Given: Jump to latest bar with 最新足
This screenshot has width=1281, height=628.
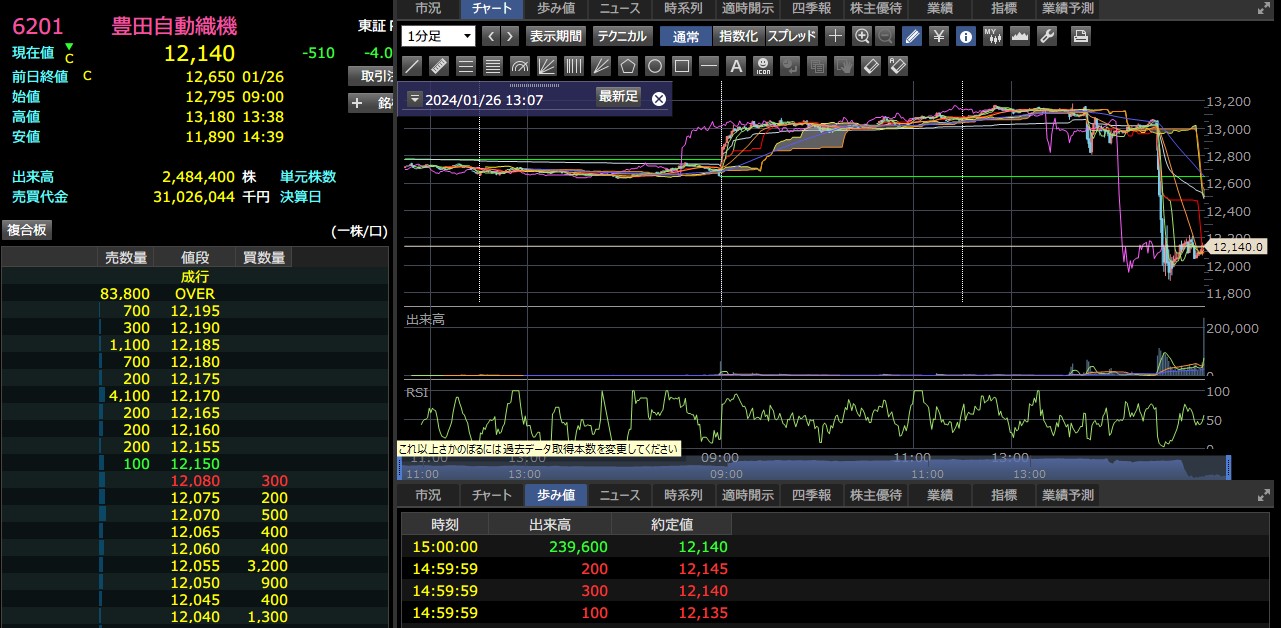Looking at the screenshot, I should [618, 97].
